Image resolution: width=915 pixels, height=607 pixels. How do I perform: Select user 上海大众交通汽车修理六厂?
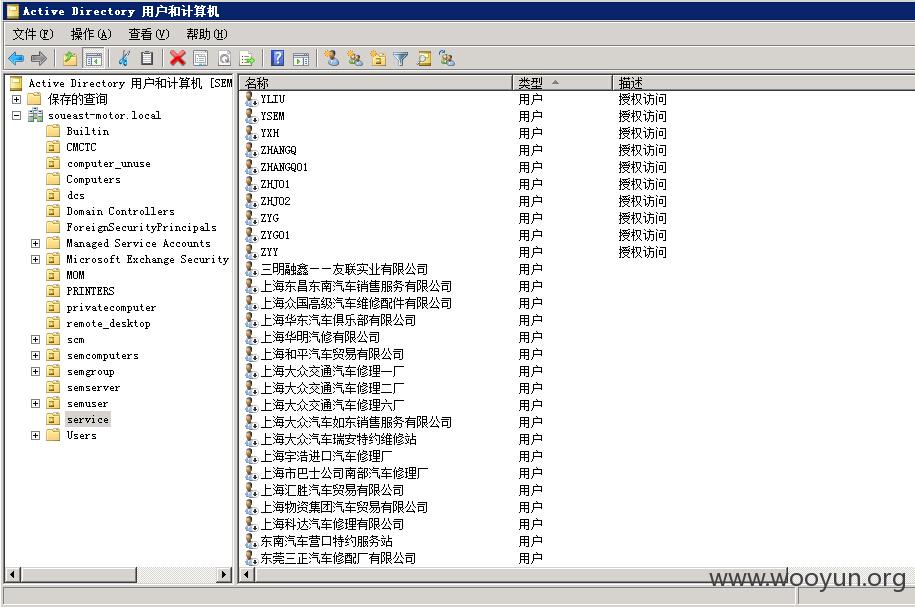click(x=332, y=405)
